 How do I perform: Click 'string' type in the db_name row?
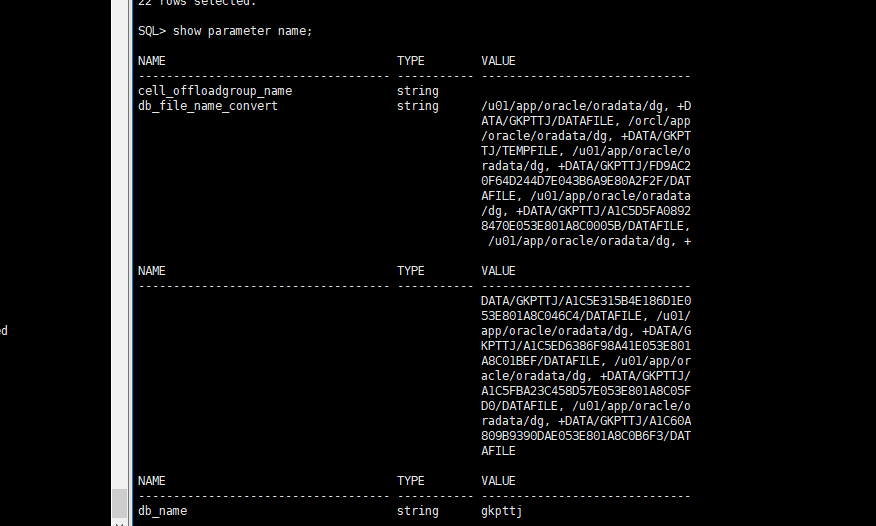418,511
